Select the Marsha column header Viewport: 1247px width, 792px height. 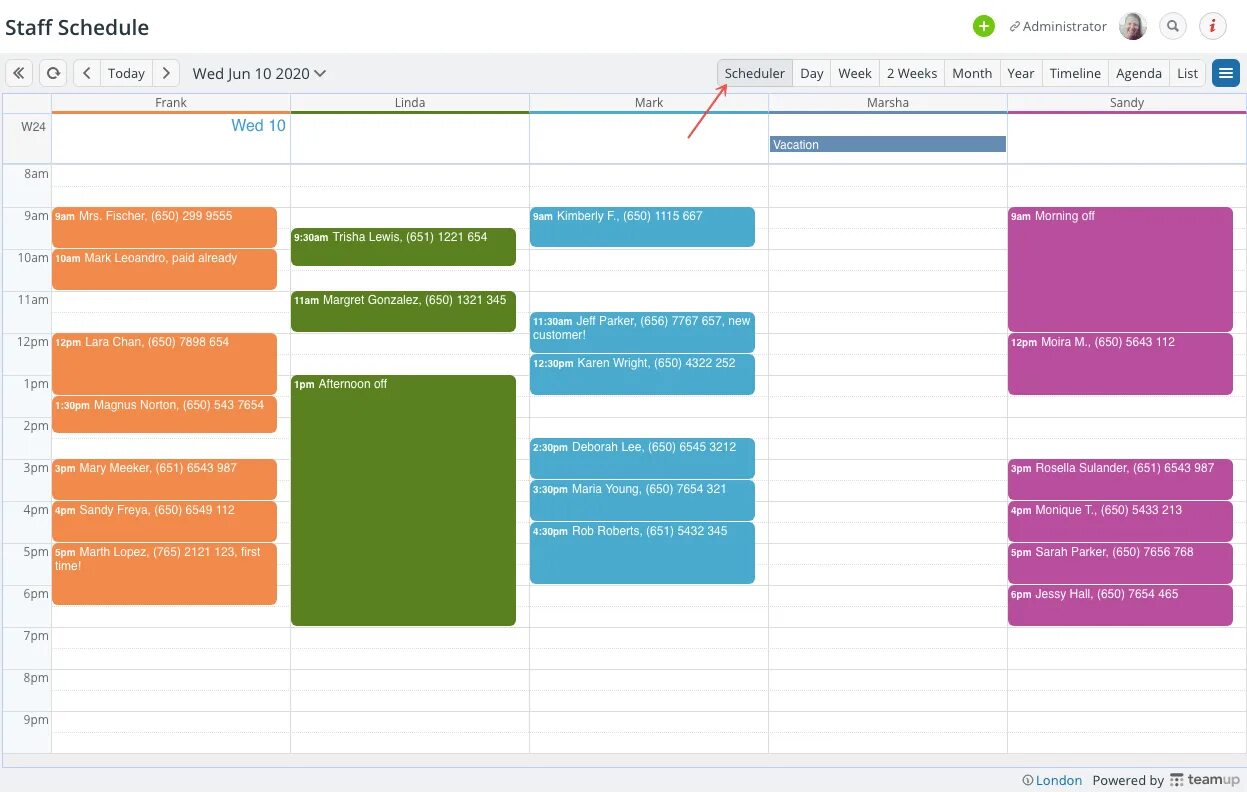coord(888,103)
